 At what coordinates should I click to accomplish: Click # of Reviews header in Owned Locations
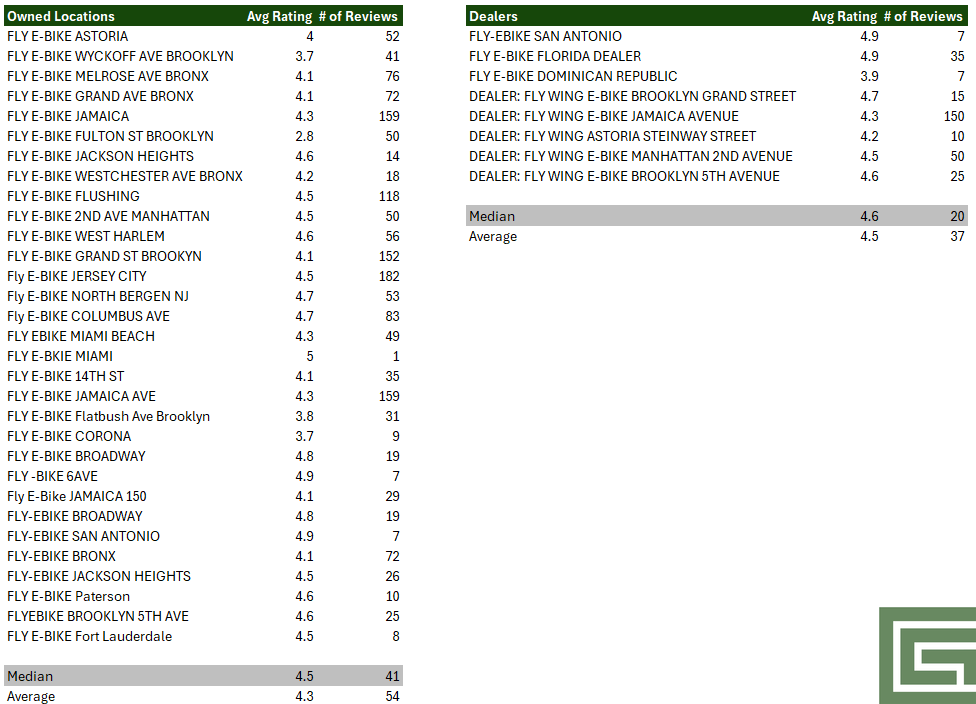click(x=359, y=16)
